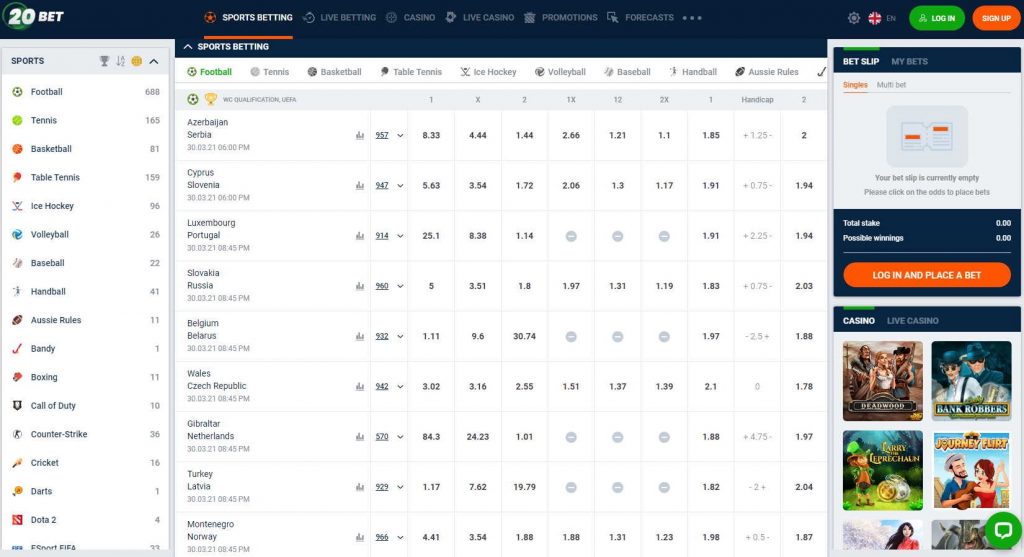Click Log in and place a bet
Image resolution: width=1024 pixels, height=557 pixels.
(x=927, y=275)
